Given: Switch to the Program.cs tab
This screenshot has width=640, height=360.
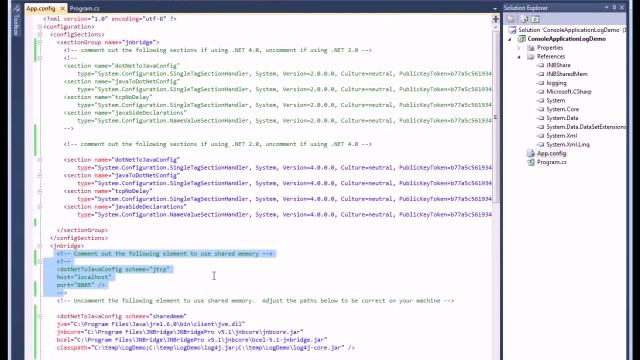Looking at the screenshot, I should [84, 8].
